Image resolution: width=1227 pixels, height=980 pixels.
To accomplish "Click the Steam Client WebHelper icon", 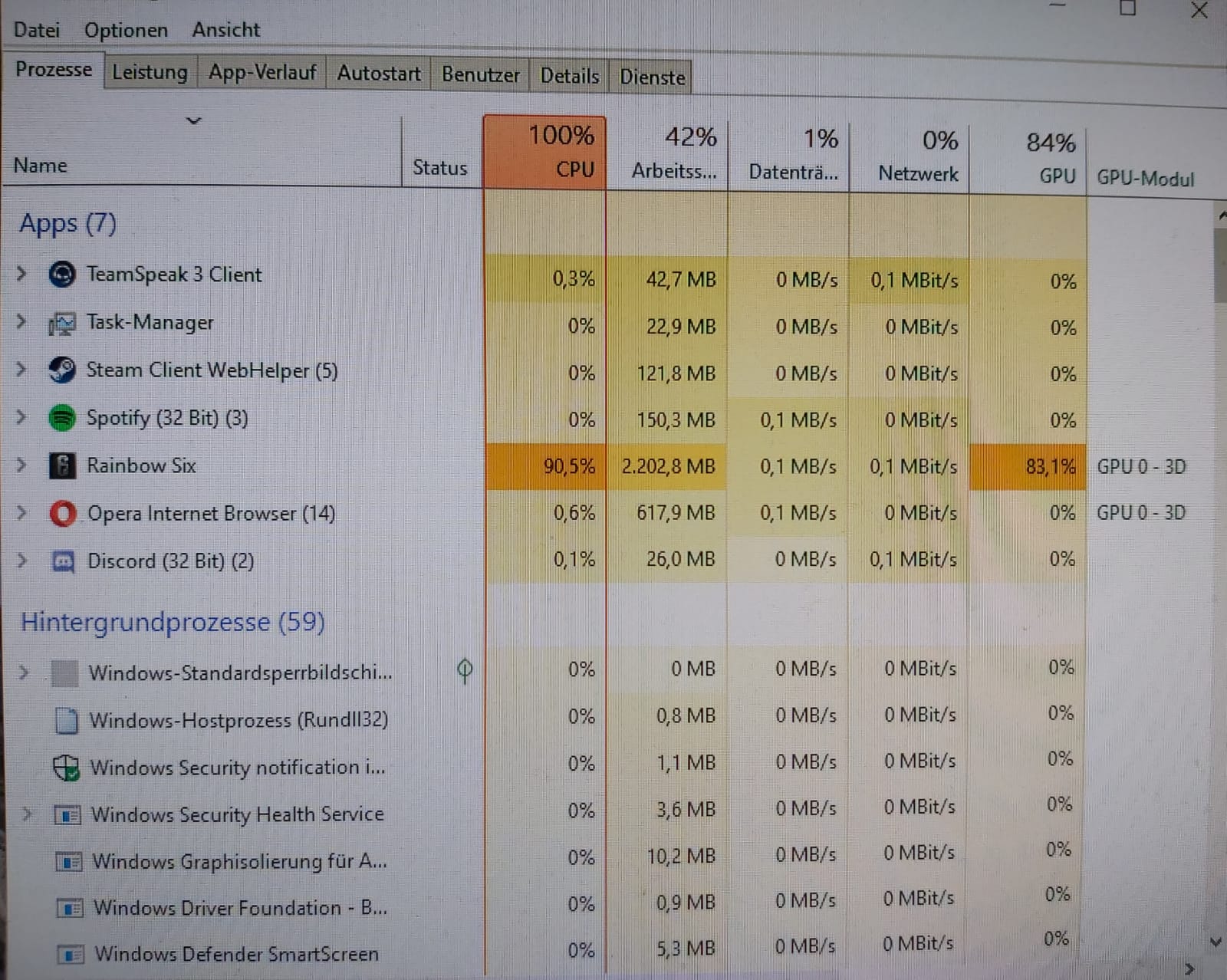I will click(x=62, y=370).
